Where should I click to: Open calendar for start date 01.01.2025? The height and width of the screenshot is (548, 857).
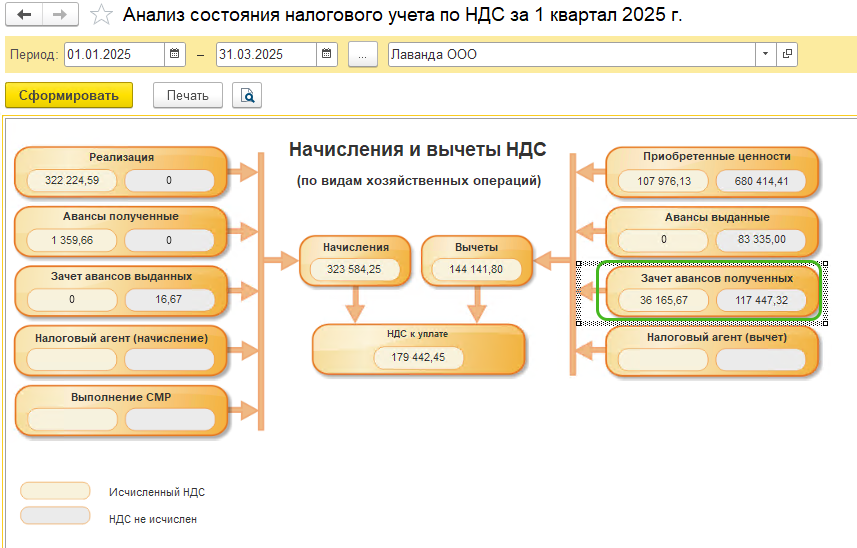pyautogui.click(x=175, y=54)
